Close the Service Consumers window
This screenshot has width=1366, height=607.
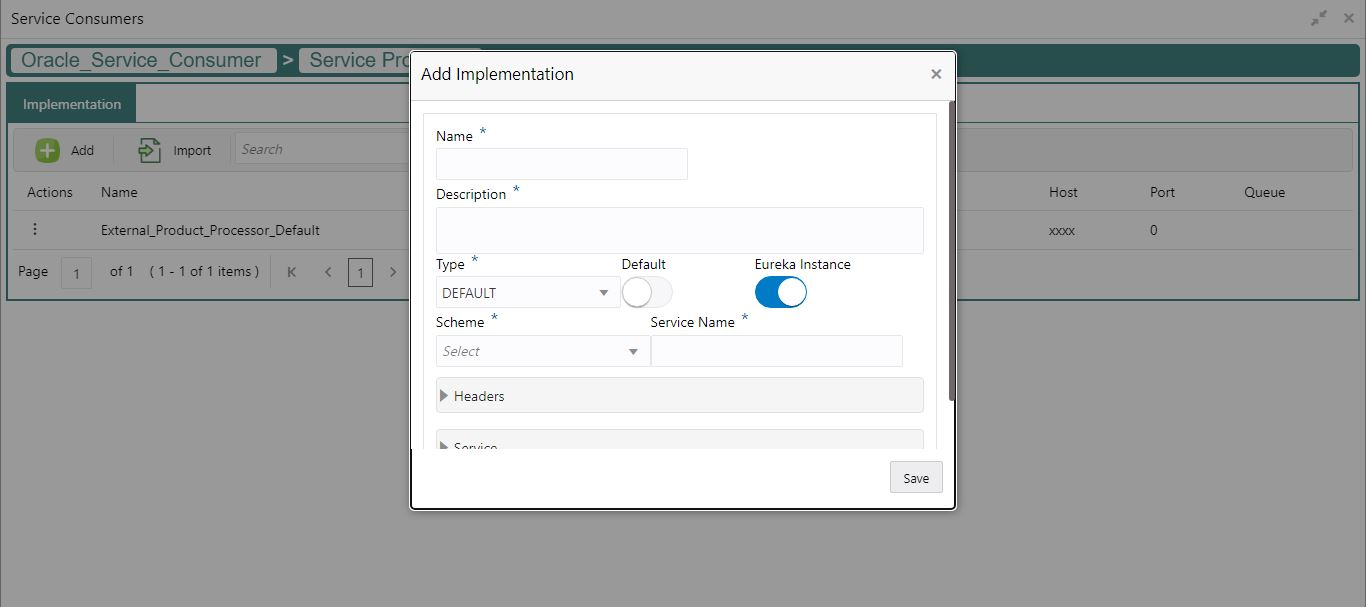click(1349, 19)
